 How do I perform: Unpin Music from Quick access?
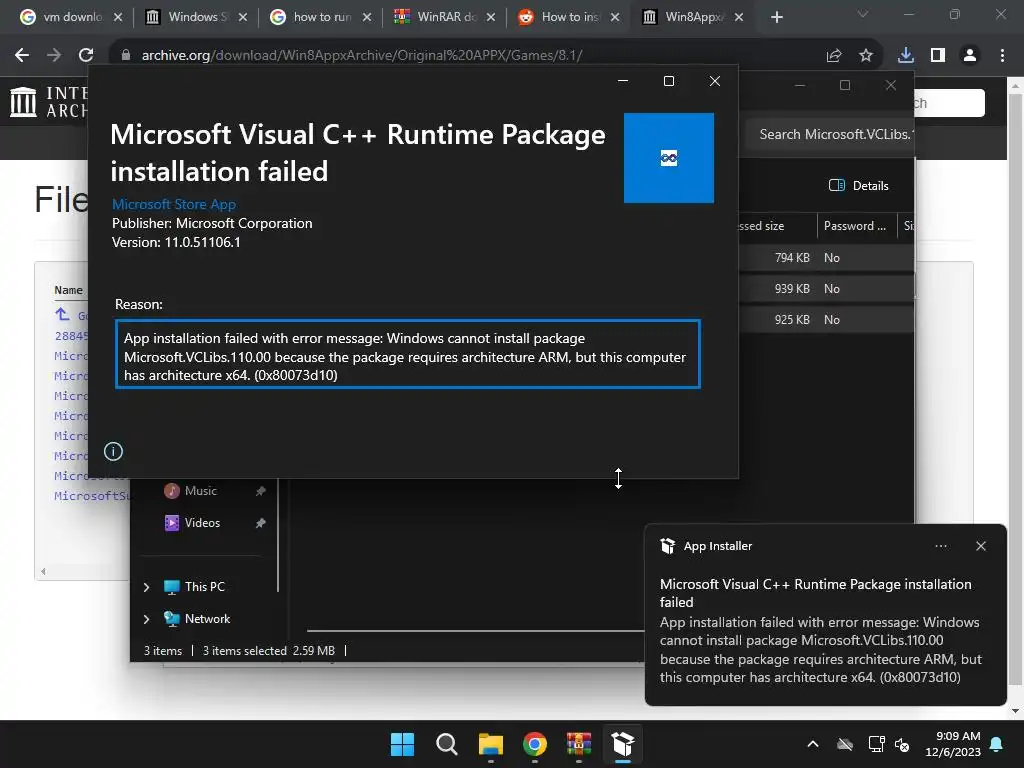point(260,491)
